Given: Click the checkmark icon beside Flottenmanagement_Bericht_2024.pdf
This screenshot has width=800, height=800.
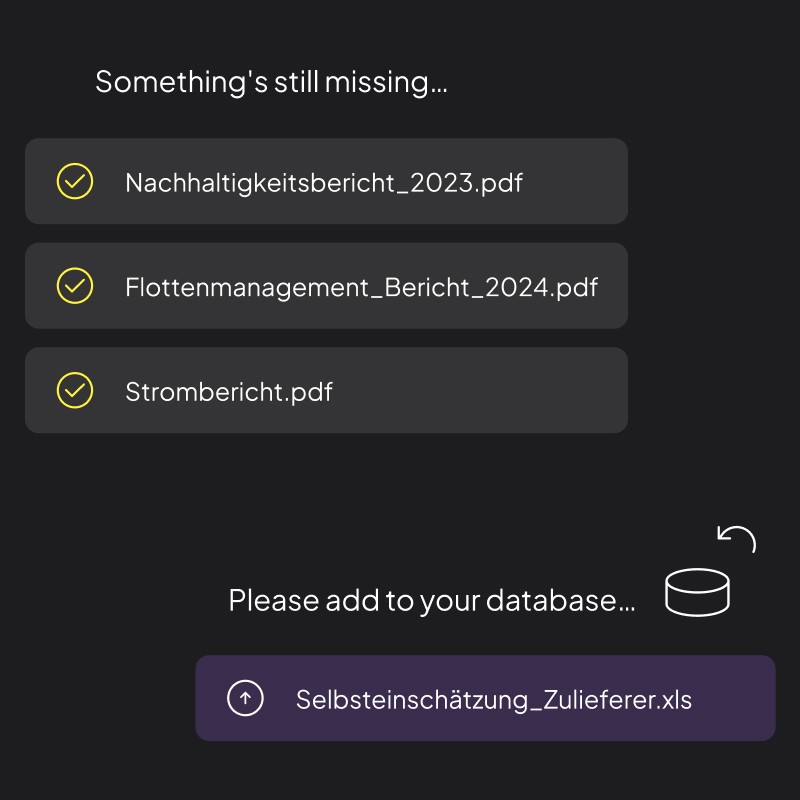Looking at the screenshot, I should pos(74,286).
